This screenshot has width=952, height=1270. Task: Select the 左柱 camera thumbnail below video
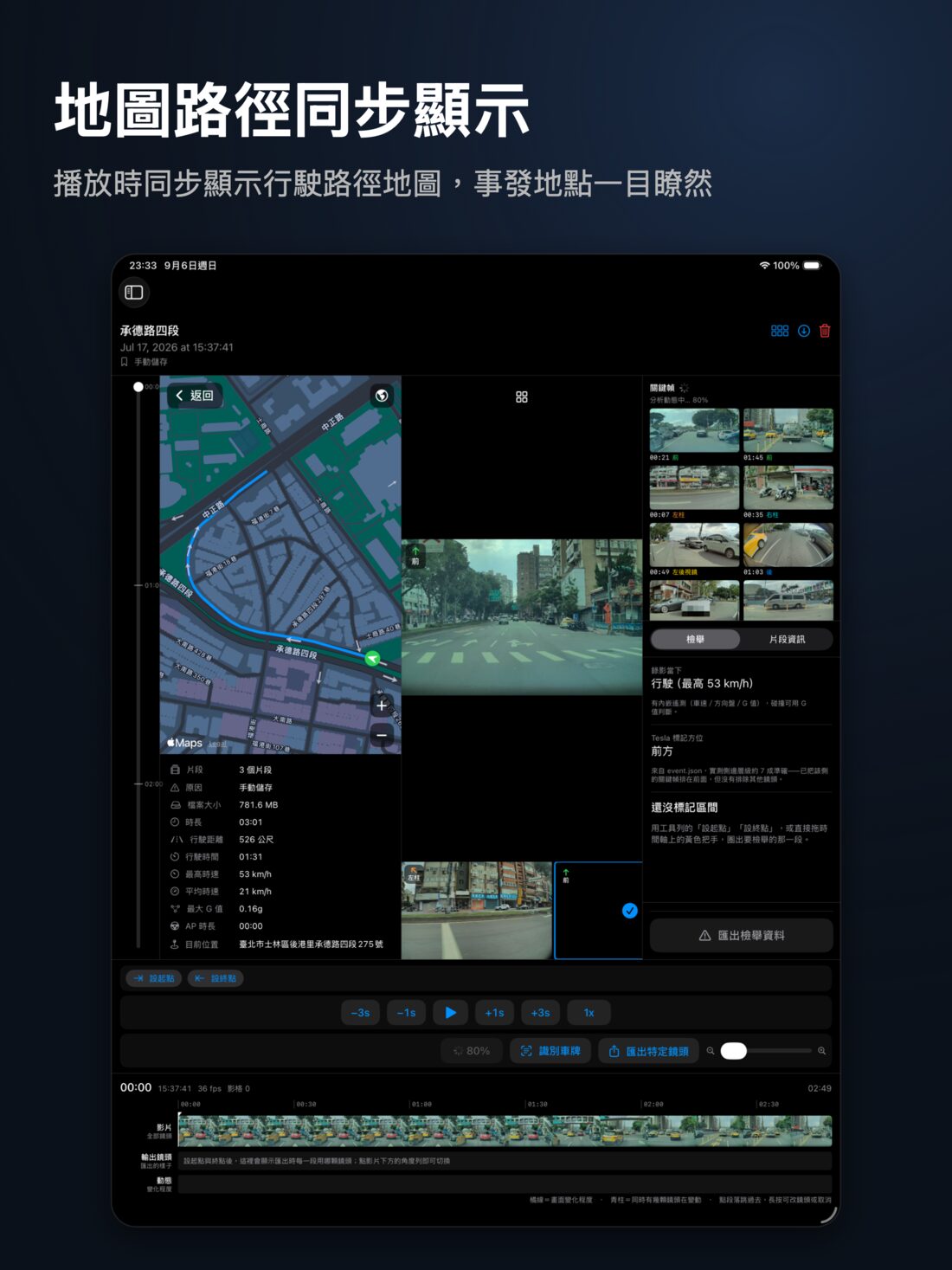[x=477, y=911]
